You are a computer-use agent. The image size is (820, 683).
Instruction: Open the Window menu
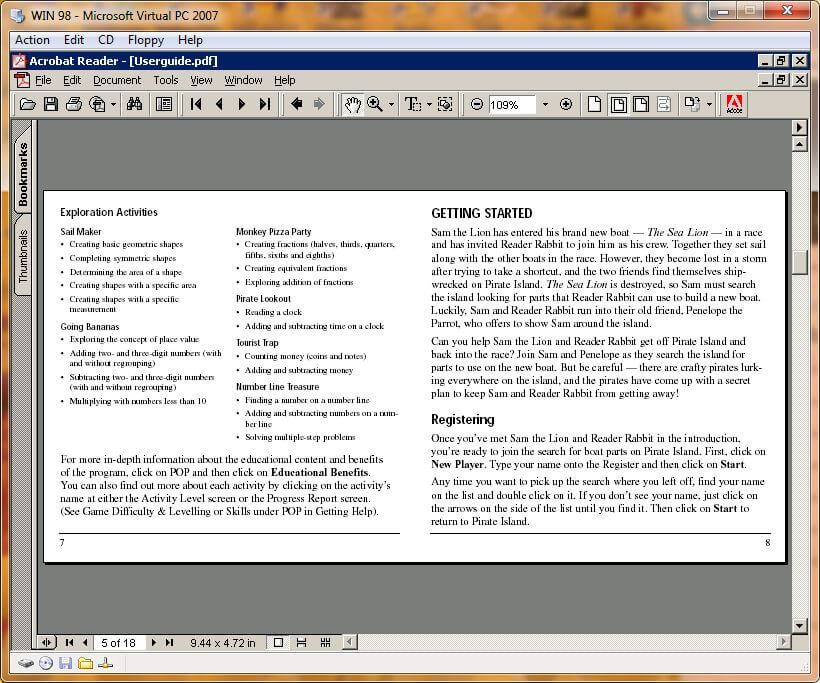pos(243,80)
